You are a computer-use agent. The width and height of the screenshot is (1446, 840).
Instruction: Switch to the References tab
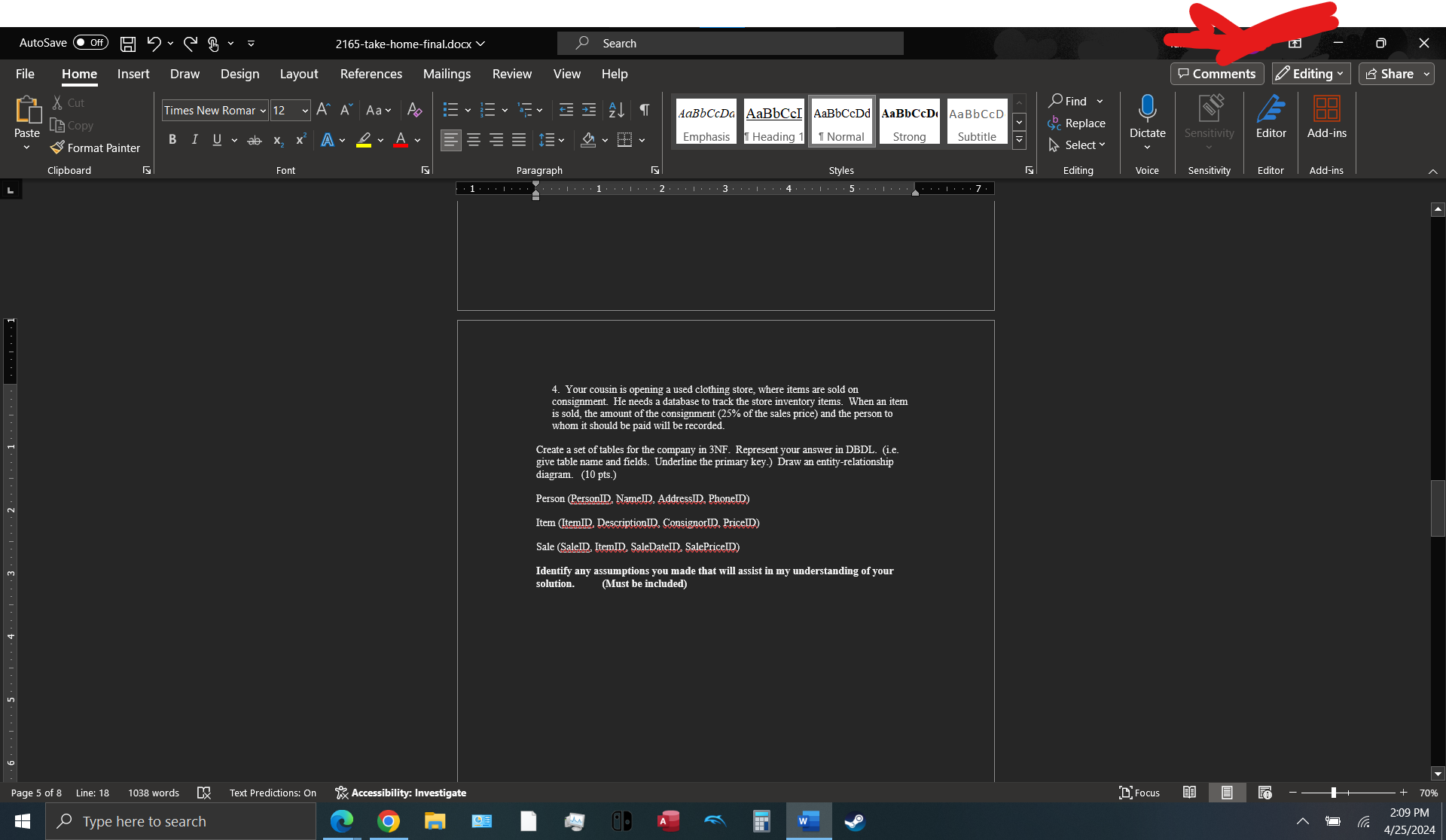pos(371,74)
